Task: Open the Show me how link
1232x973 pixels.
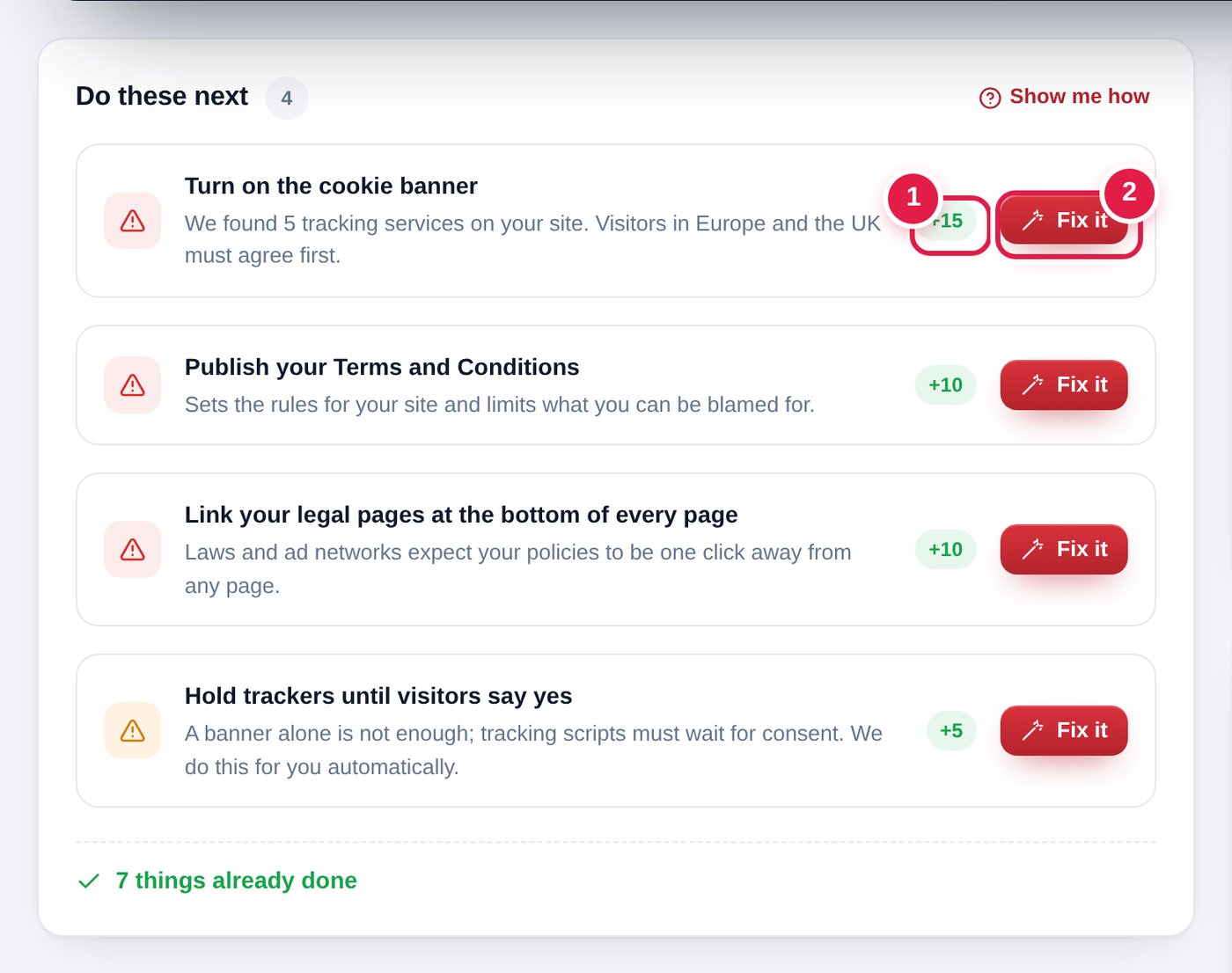Action: click(1065, 97)
